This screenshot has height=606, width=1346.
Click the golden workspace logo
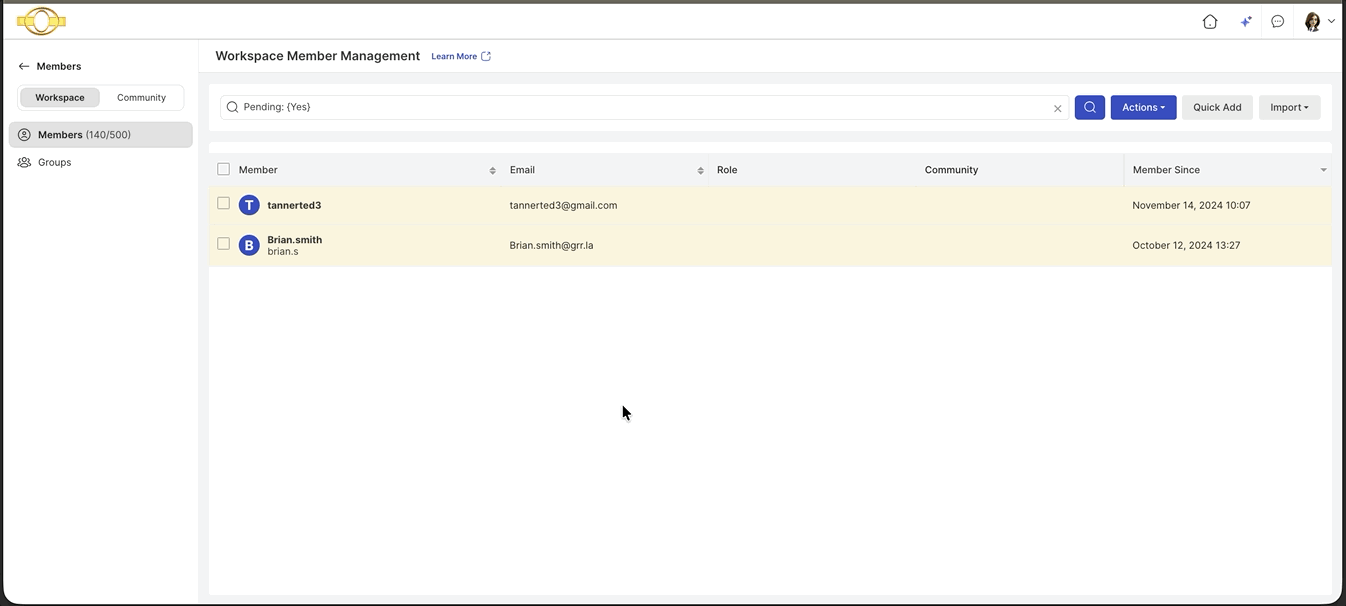[41, 20]
